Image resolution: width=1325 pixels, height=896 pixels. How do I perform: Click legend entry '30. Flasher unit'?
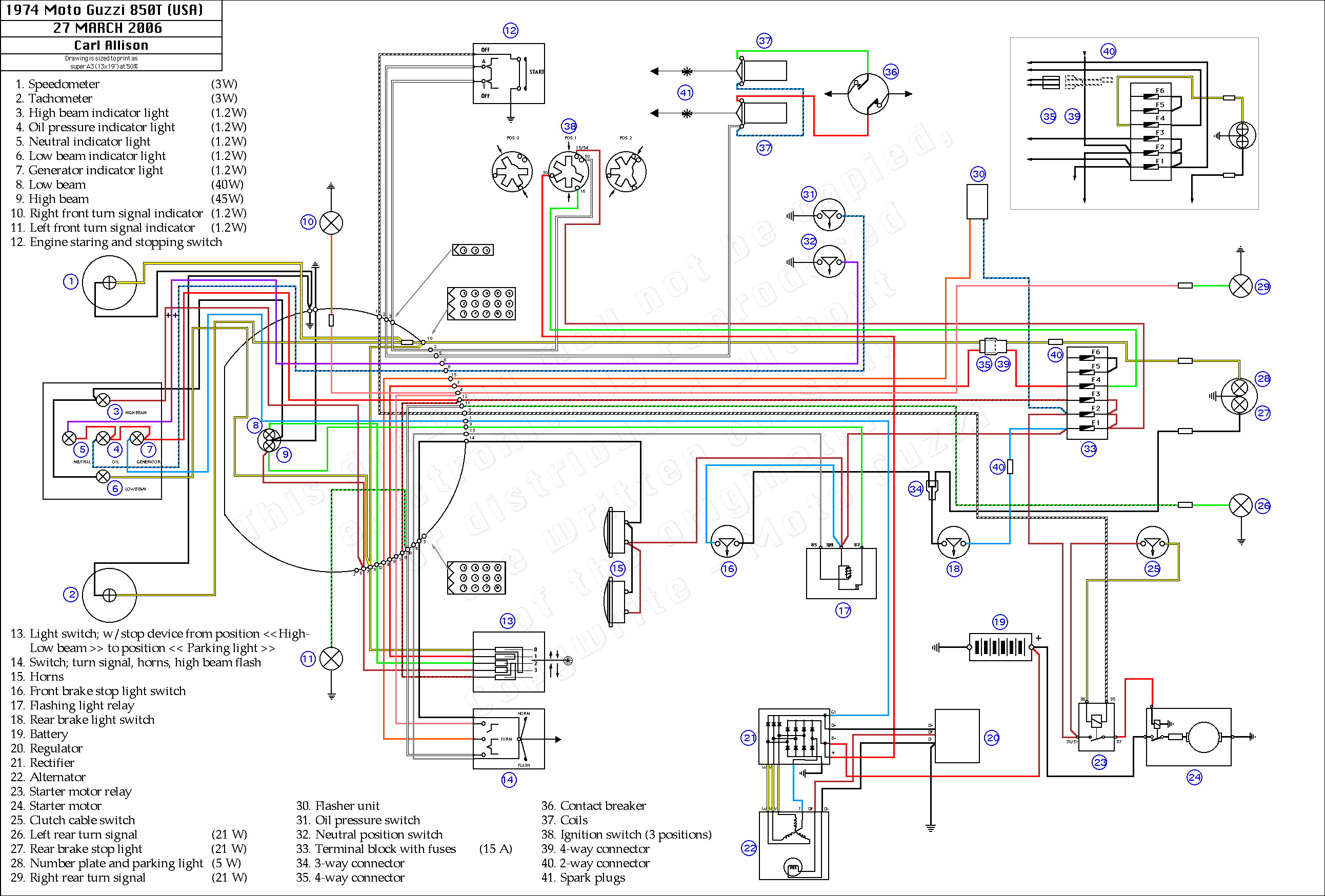(x=337, y=806)
